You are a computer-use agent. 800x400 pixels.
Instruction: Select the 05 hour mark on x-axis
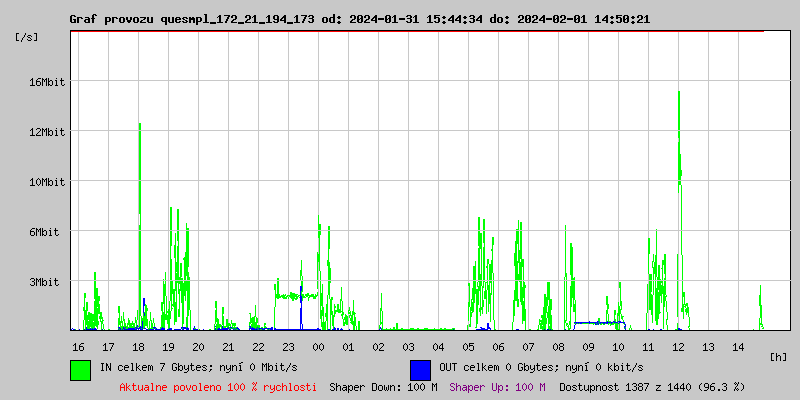click(468, 346)
